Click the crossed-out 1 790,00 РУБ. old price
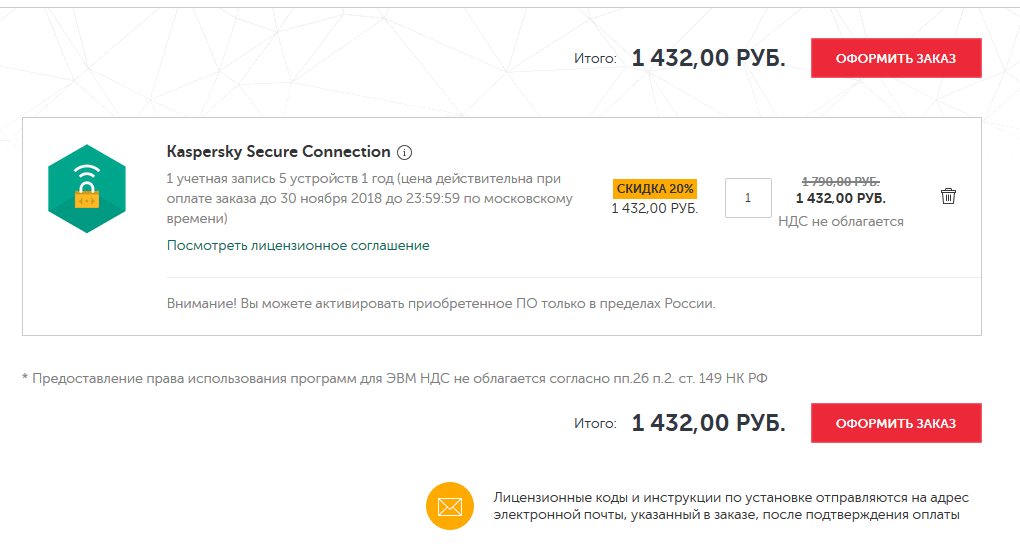 point(840,181)
